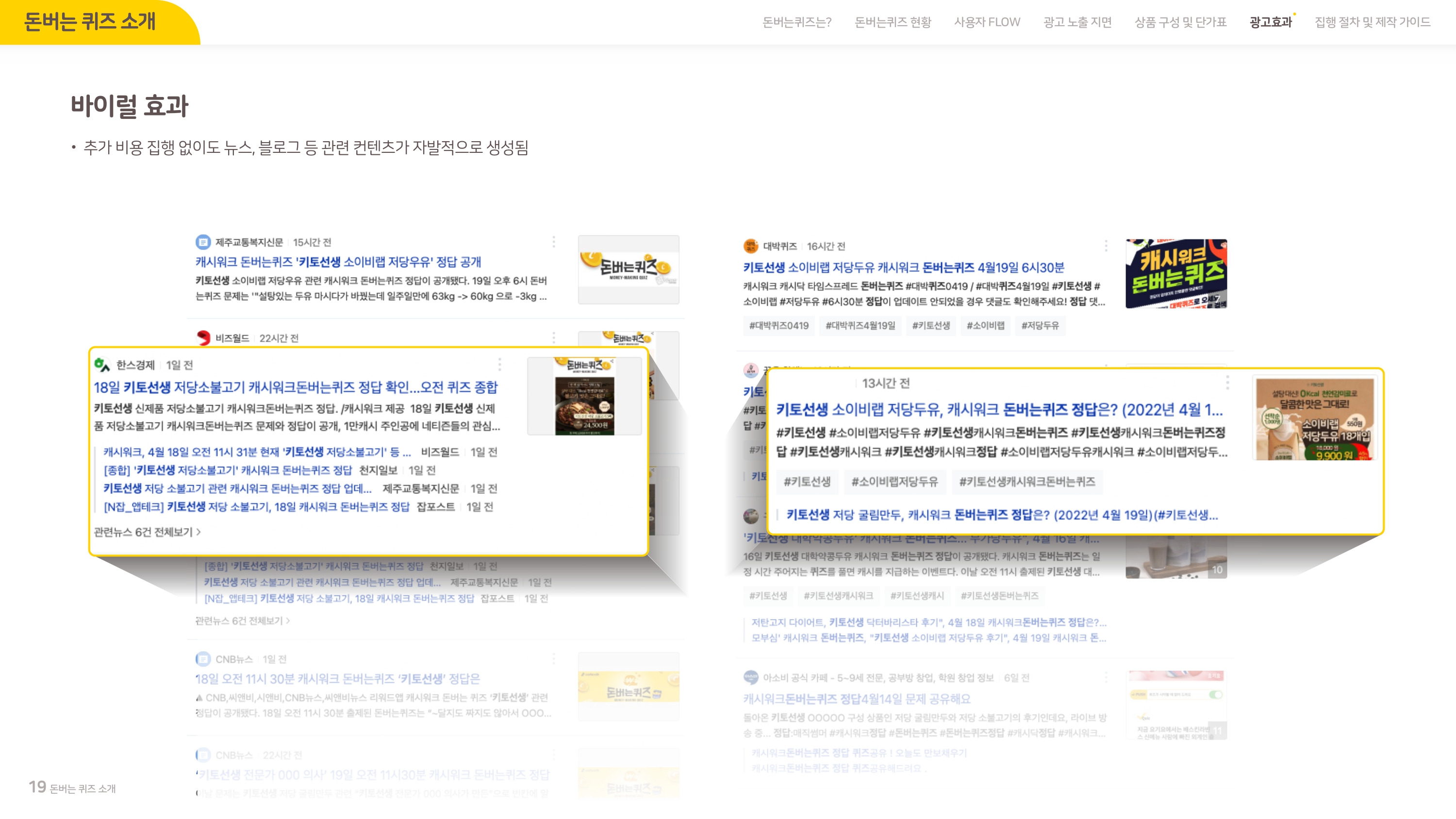
Task: Click the 바이럴 효과 heading
Action: click(x=130, y=106)
